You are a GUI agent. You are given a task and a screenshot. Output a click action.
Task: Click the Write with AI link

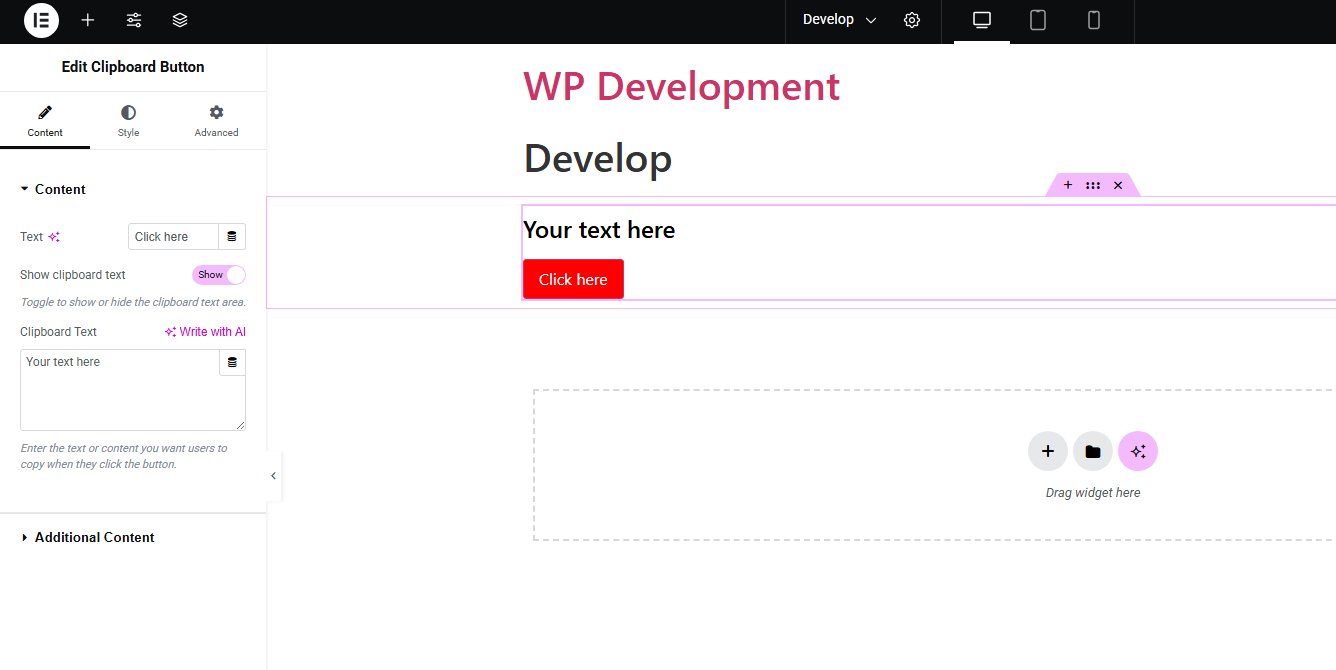[x=205, y=331]
